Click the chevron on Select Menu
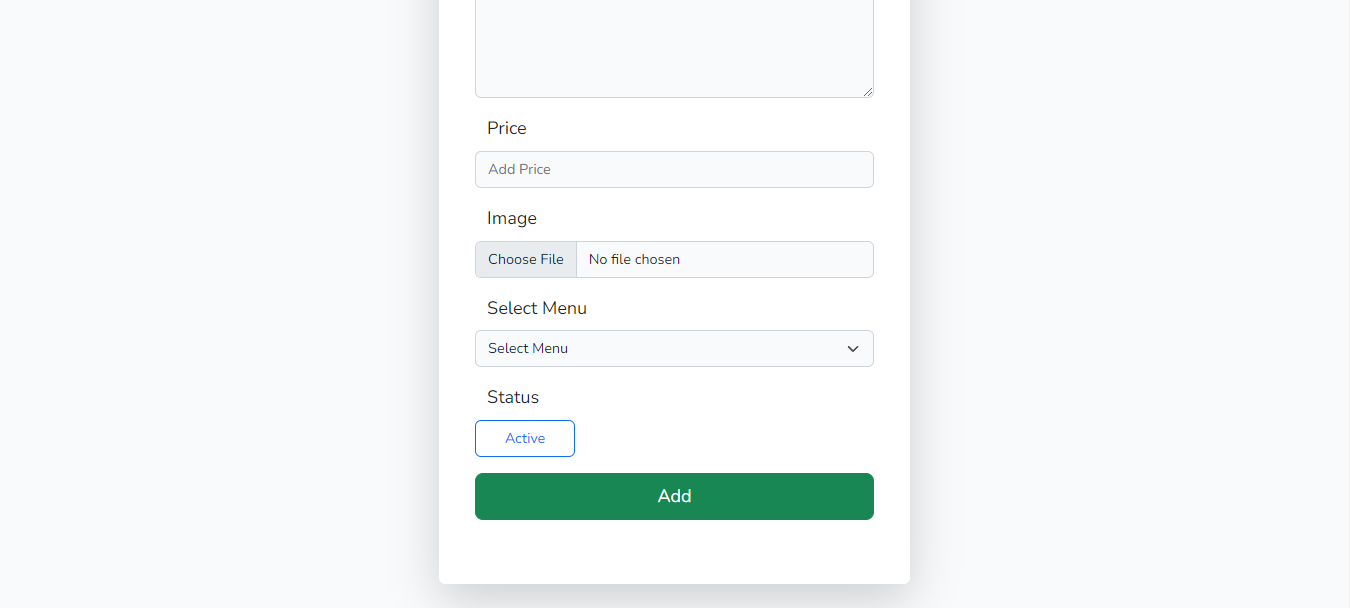The image size is (1350, 608). pos(852,348)
